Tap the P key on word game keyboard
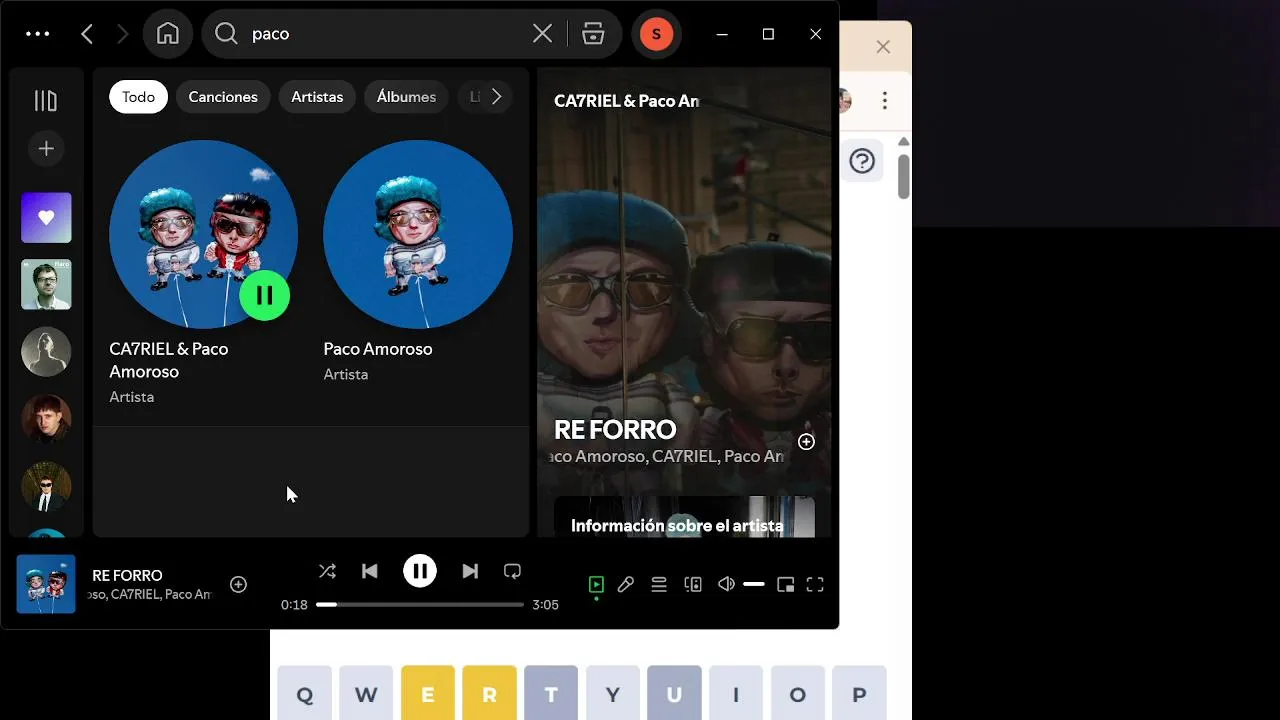 coord(859,693)
